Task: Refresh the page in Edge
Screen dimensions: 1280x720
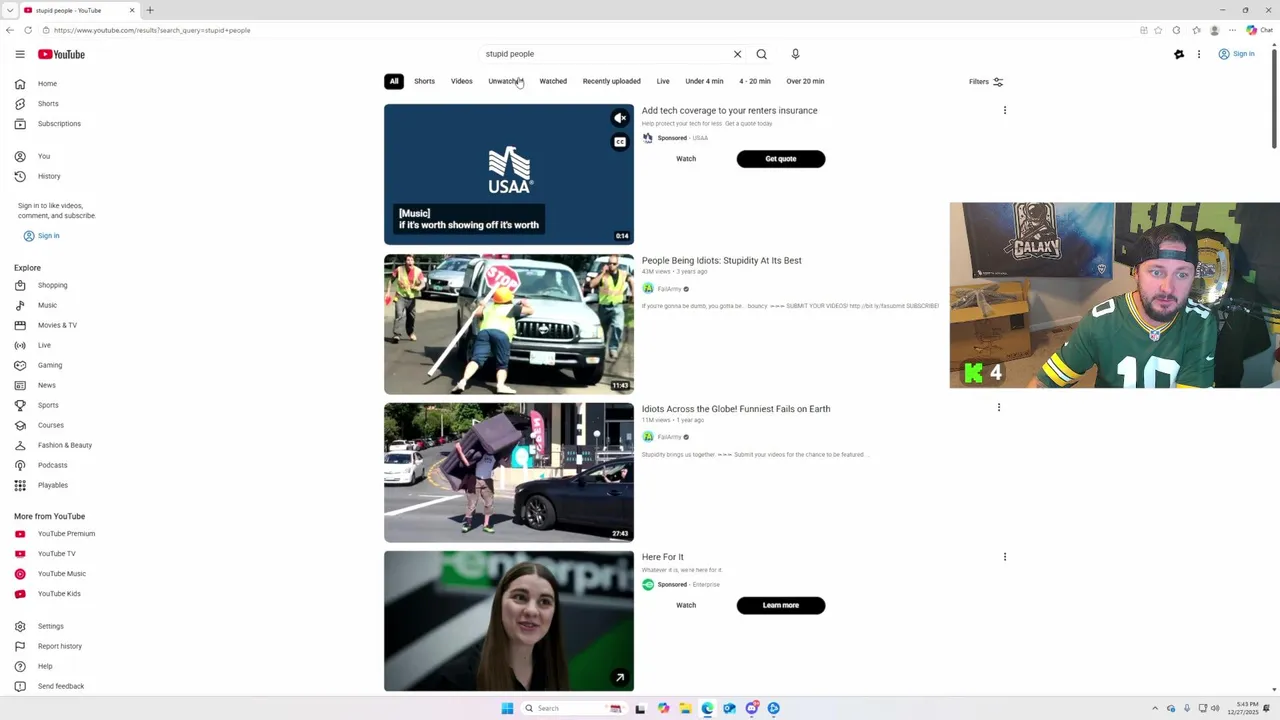Action: [28, 30]
